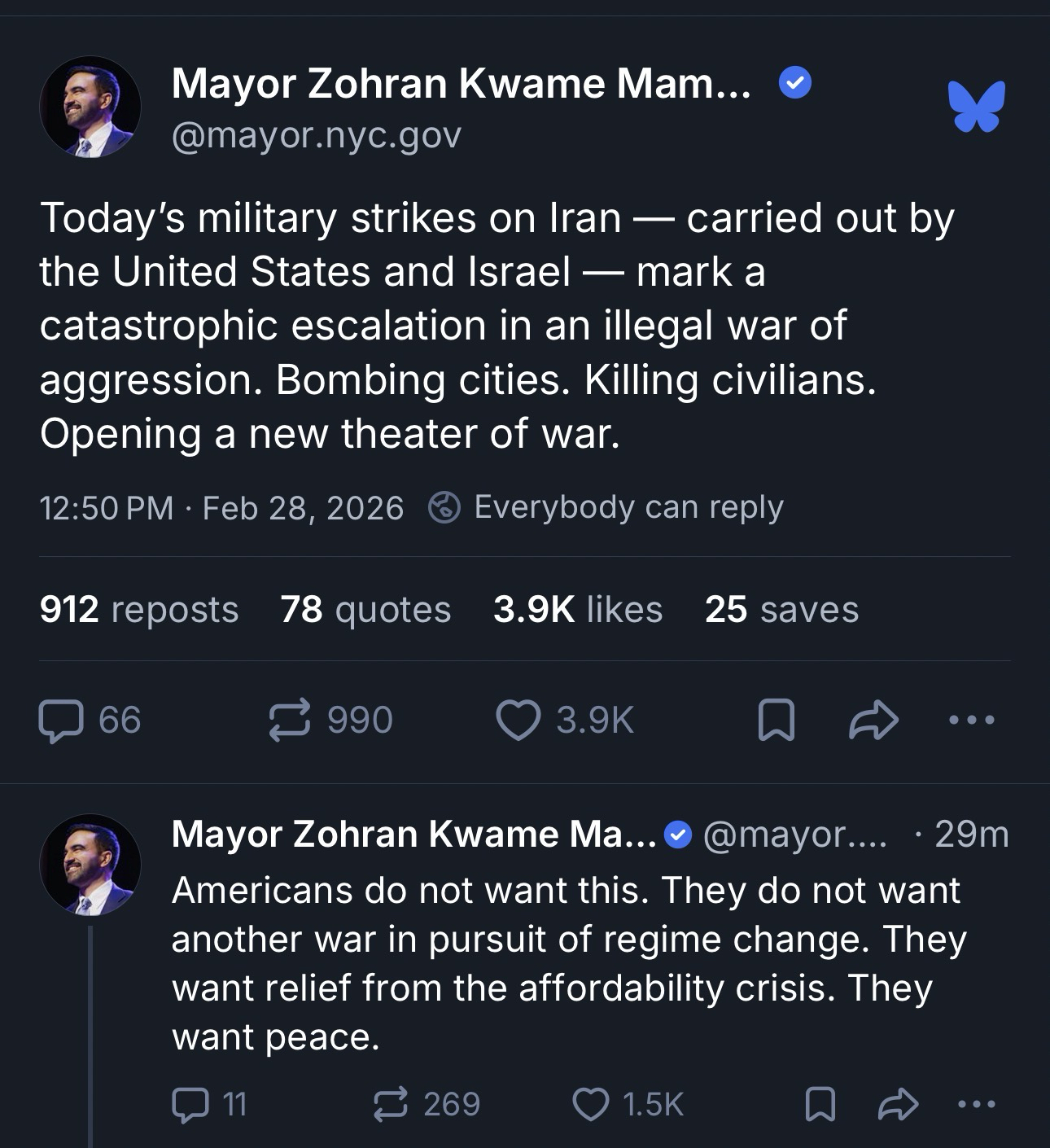Share the reply post via arrow icon
The image size is (1050, 1148).
899,1104
